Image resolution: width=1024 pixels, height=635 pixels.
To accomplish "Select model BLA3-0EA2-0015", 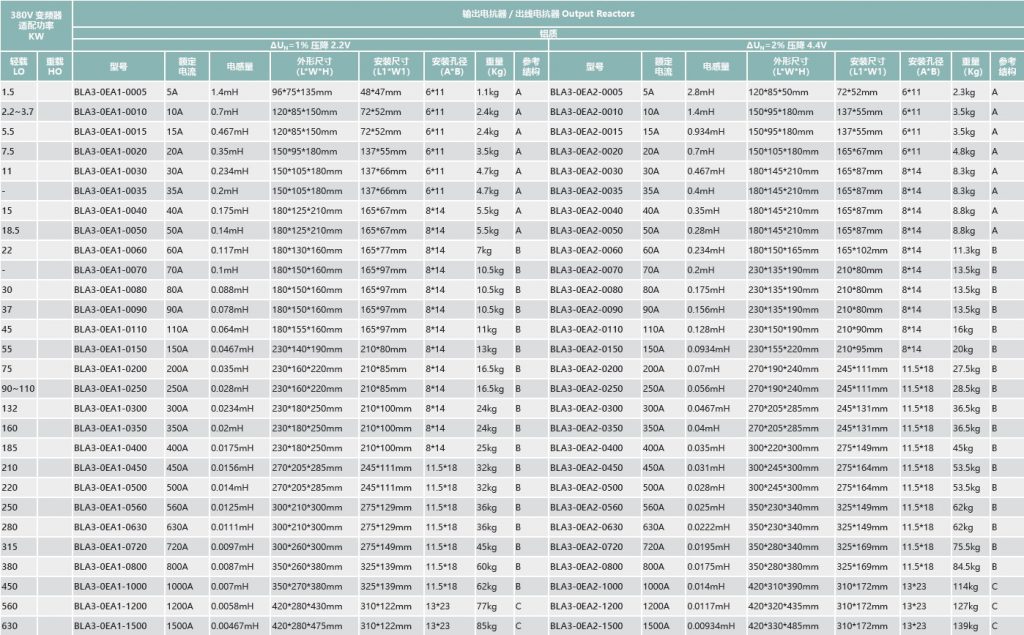I will [x=586, y=131].
